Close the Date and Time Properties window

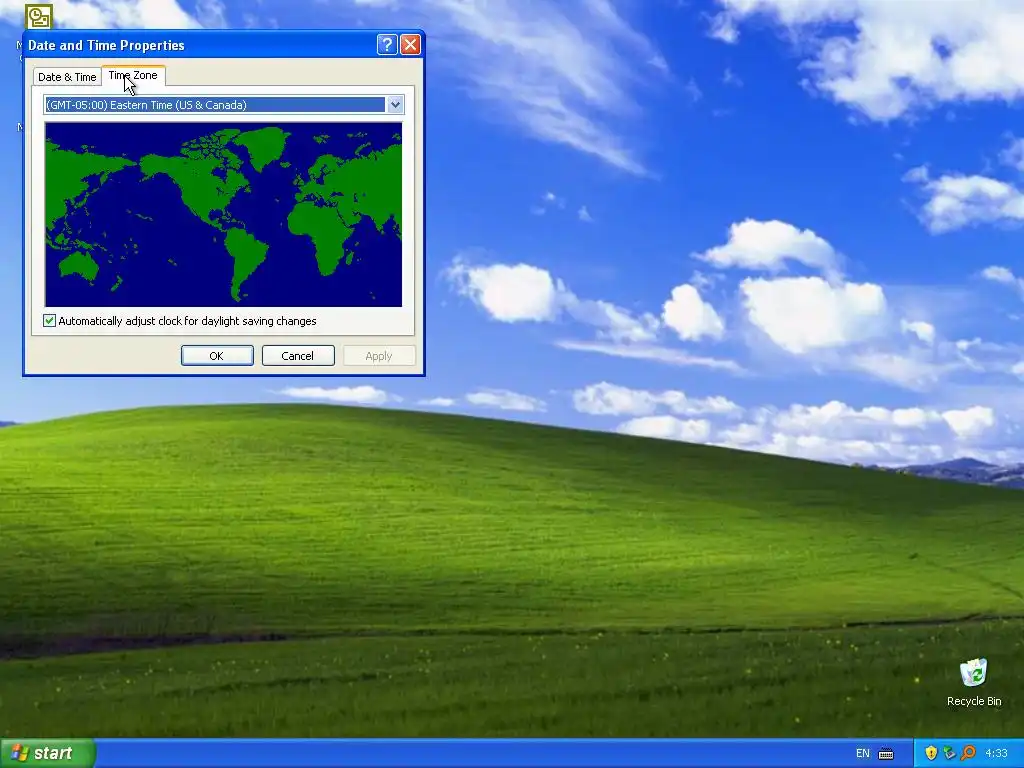tap(410, 44)
